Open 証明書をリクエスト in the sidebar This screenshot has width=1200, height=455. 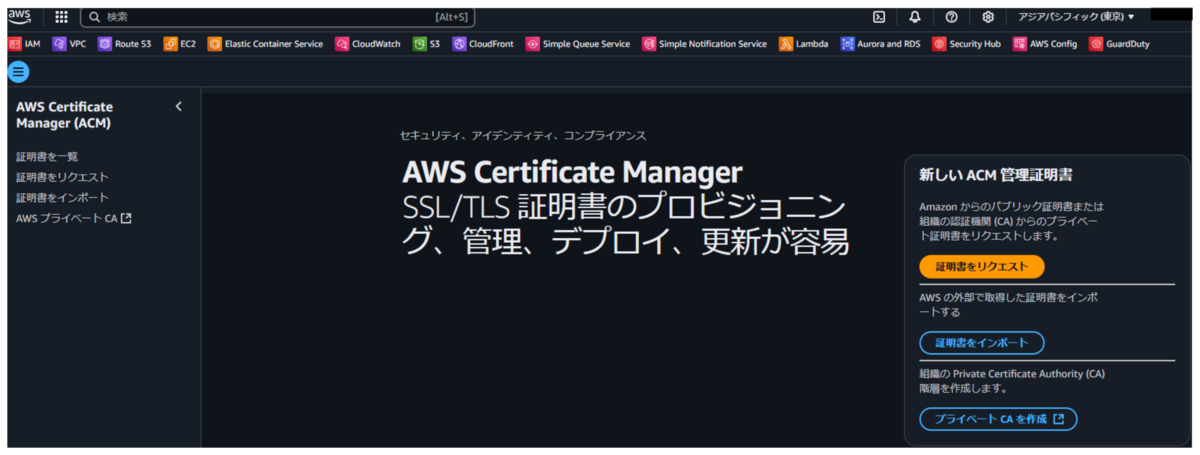[x=62, y=177]
